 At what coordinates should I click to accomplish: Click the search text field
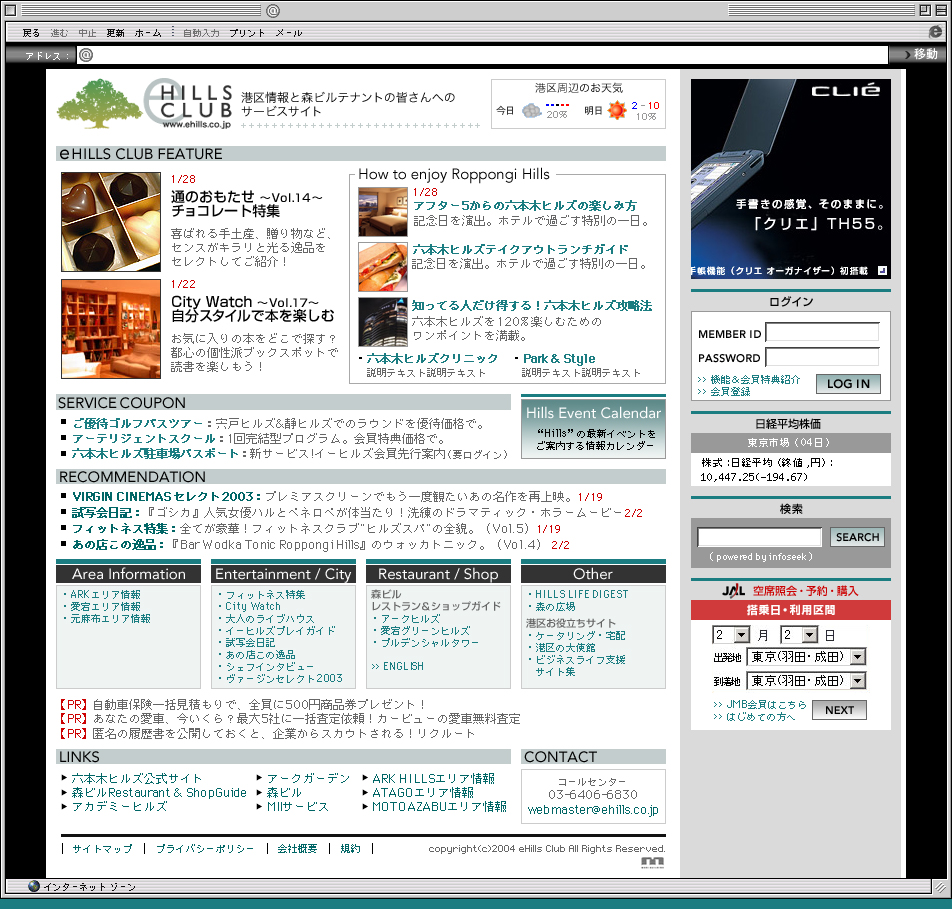(759, 537)
